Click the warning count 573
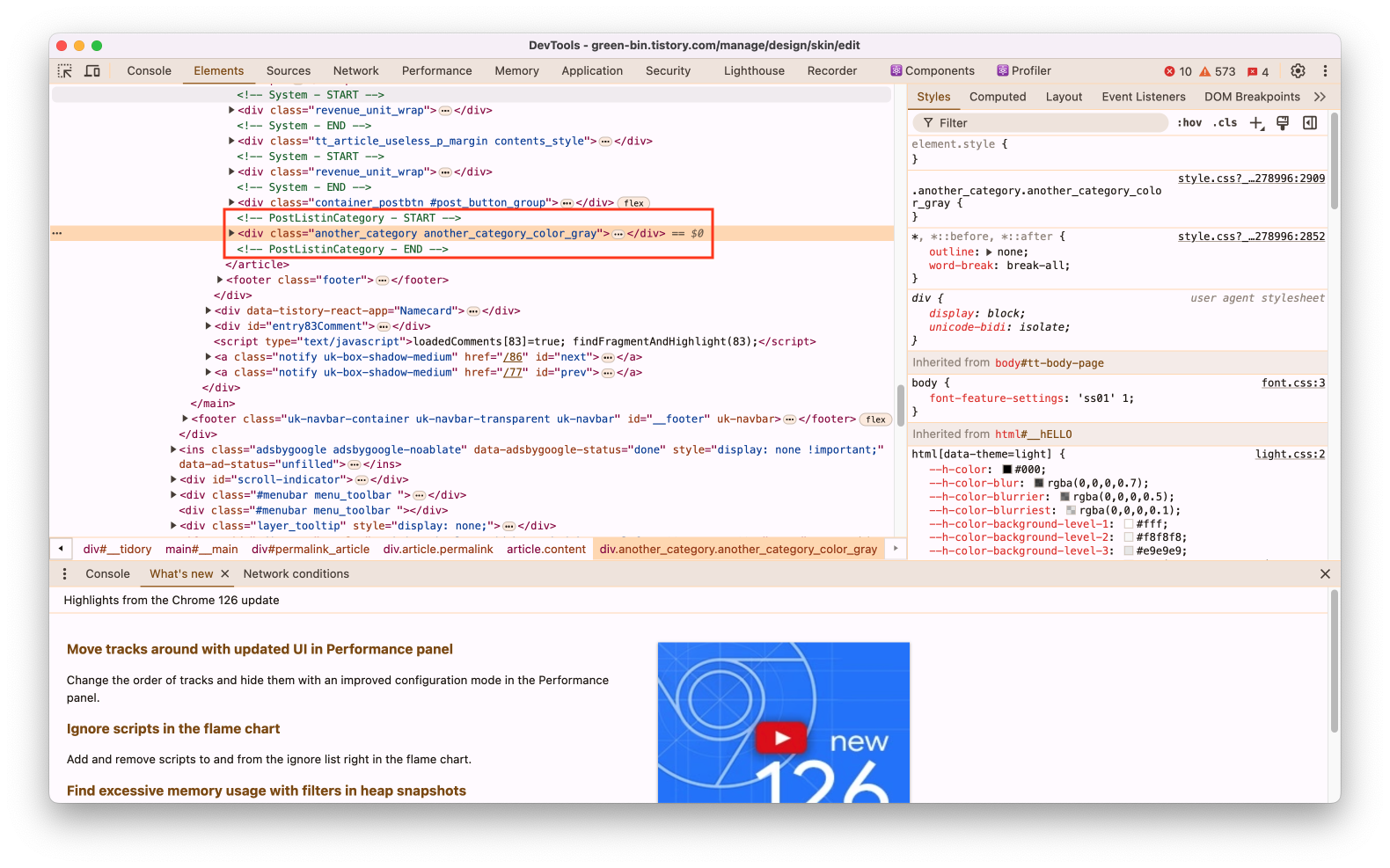This screenshot has height=868, width=1390. click(x=1218, y=71)
